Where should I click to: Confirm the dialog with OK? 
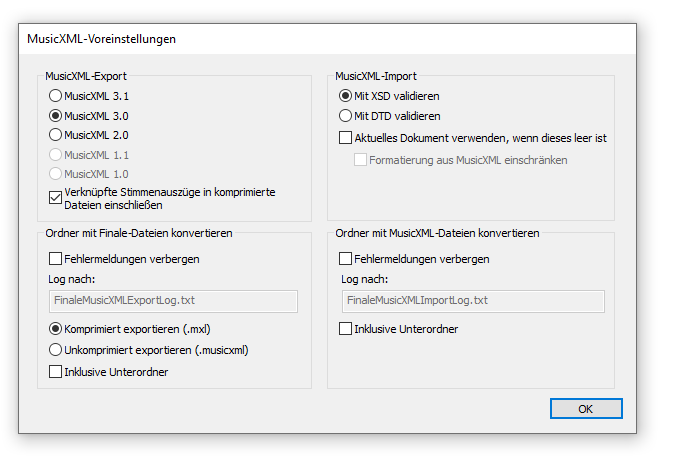click(x=586, y=409)
